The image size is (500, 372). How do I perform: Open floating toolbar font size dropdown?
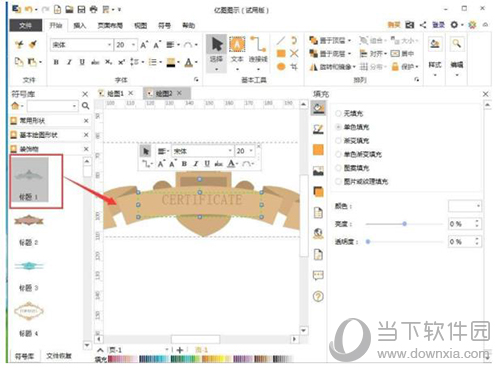251,151
